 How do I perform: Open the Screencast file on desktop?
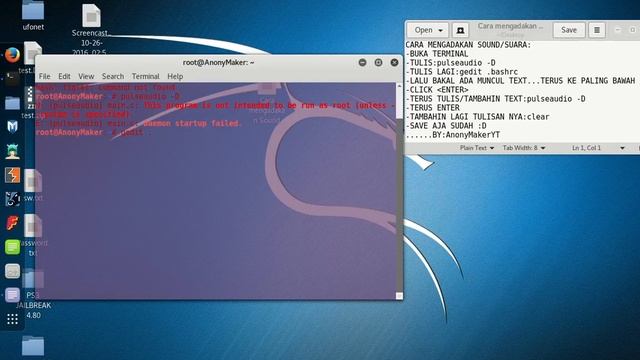tap(90, 29)
